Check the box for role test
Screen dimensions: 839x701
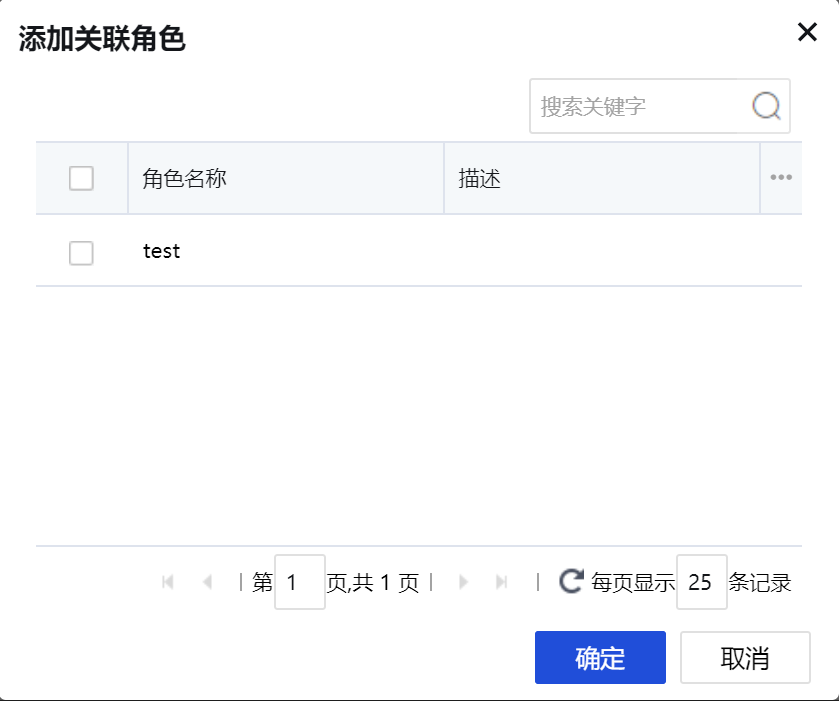pos(81,252)
